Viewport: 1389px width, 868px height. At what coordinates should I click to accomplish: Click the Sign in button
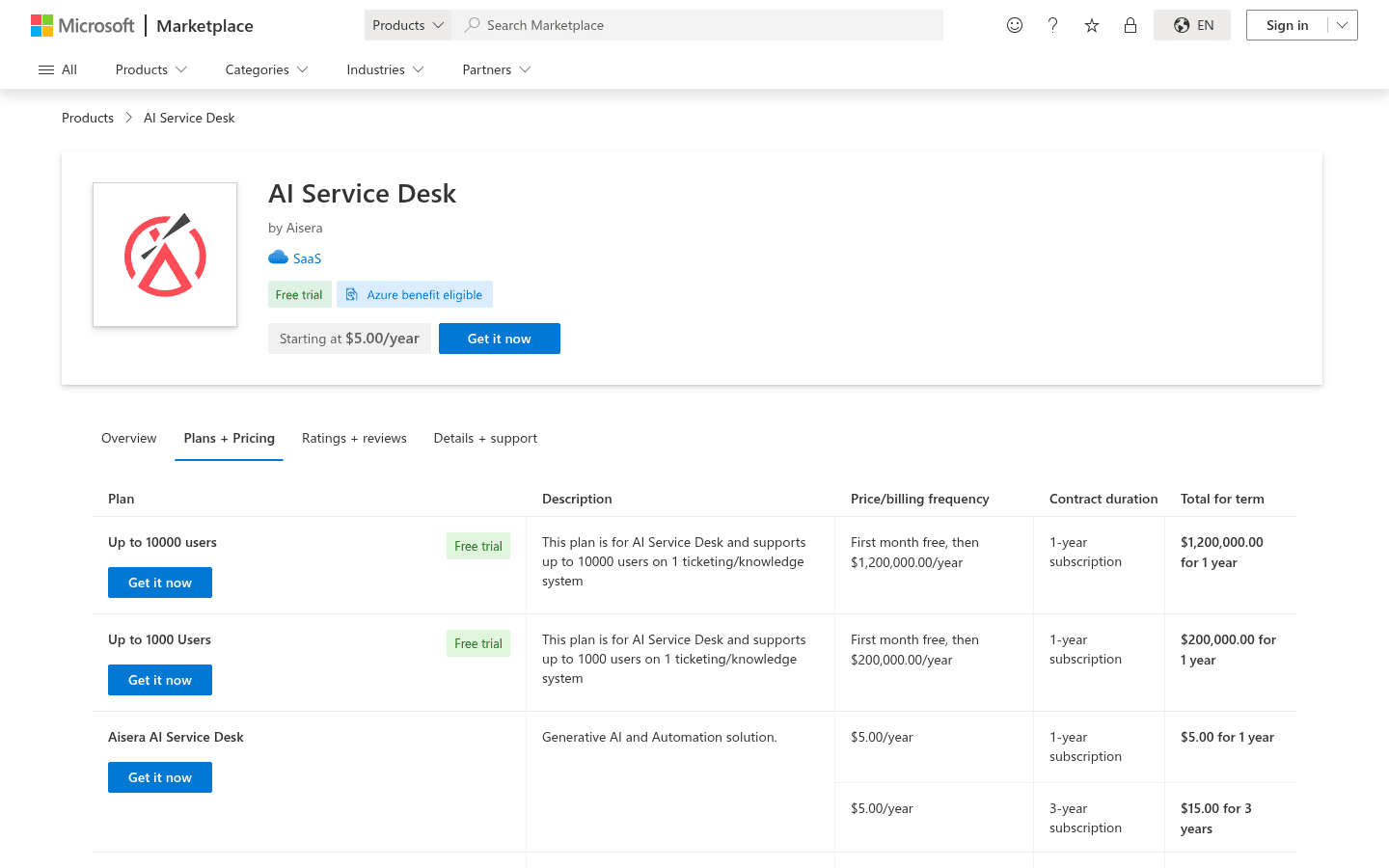click(x=1288, y=25)
